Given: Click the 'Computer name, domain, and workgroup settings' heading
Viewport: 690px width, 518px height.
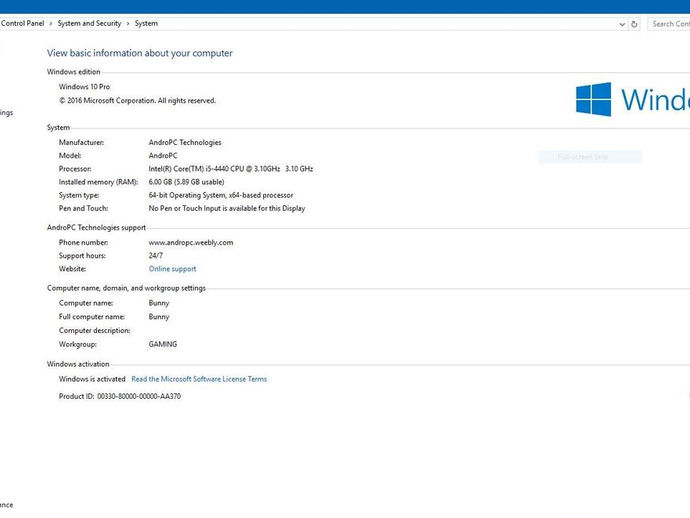Looking at the screenshot, I should [126, 288].
